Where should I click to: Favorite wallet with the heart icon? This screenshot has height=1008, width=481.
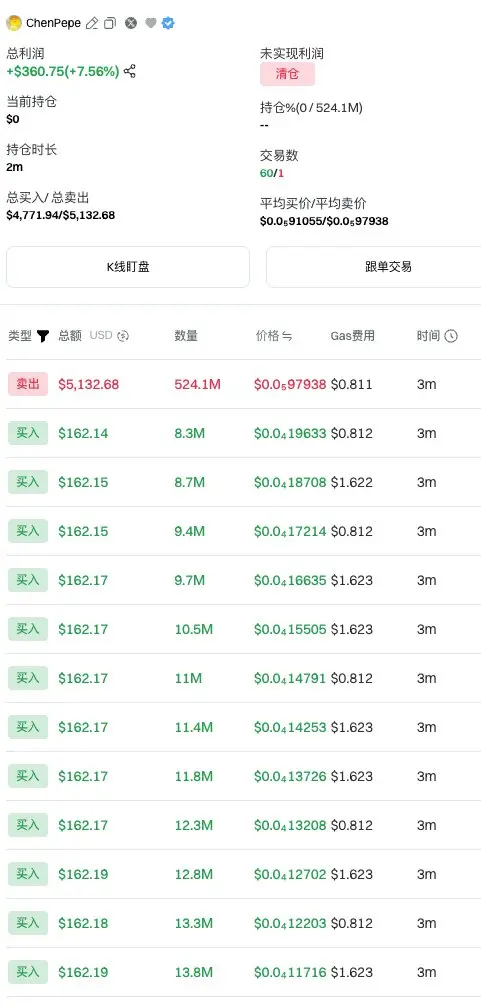click(150, 23)
